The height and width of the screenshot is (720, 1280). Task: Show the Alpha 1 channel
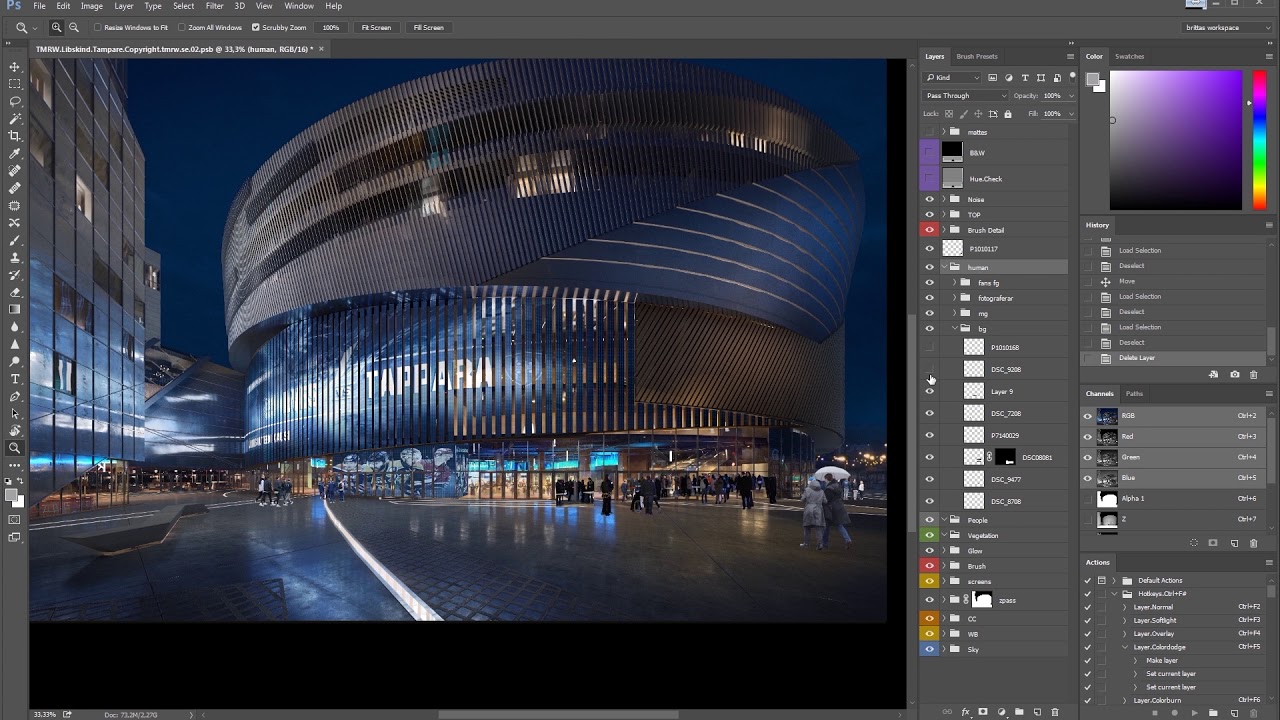[x=1087, y=498]
